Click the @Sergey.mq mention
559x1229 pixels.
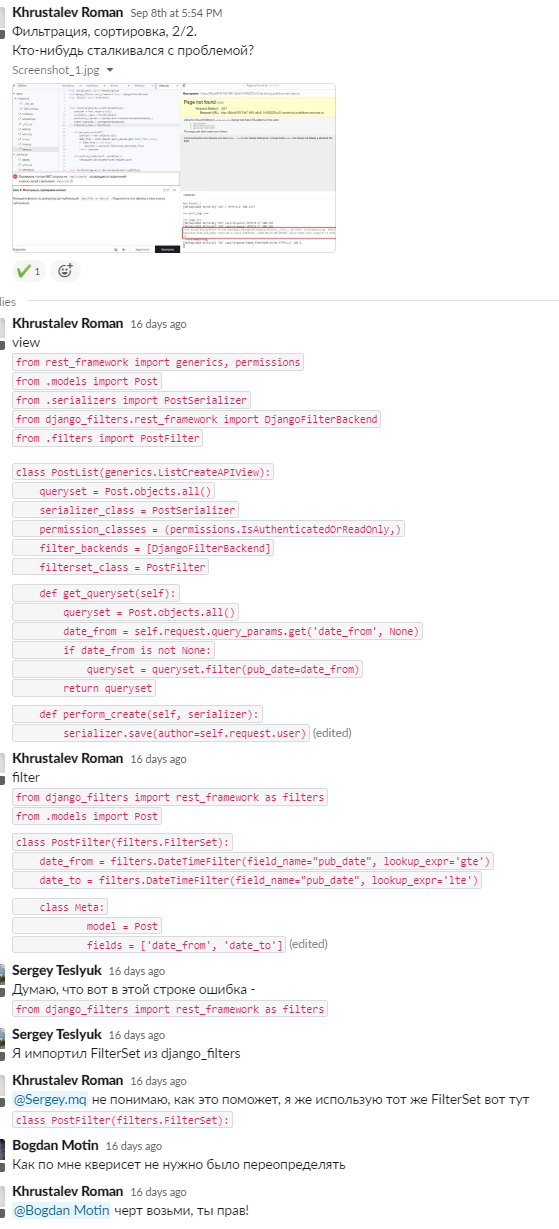pyautogui.click(x=50, y=1100)
